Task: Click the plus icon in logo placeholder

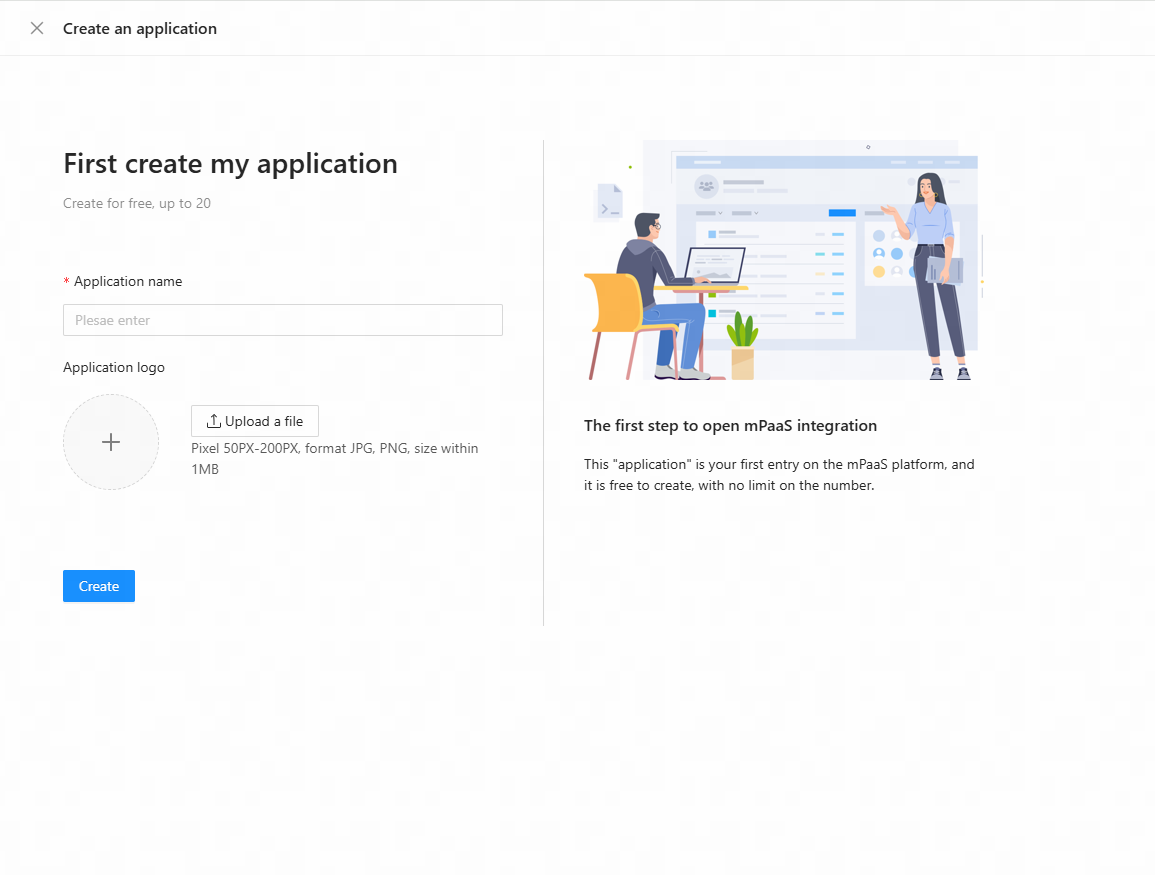Action: [x=110, y=442]
